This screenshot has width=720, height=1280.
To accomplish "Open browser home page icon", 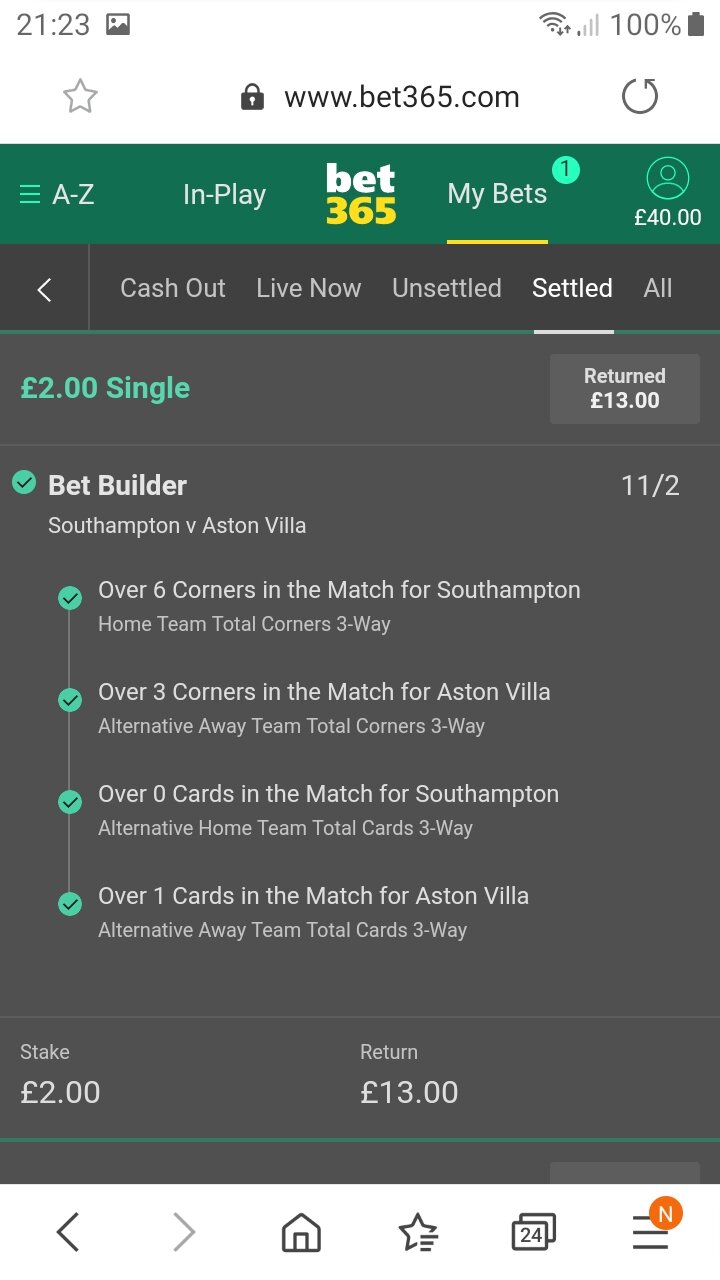I will 301,1232.
